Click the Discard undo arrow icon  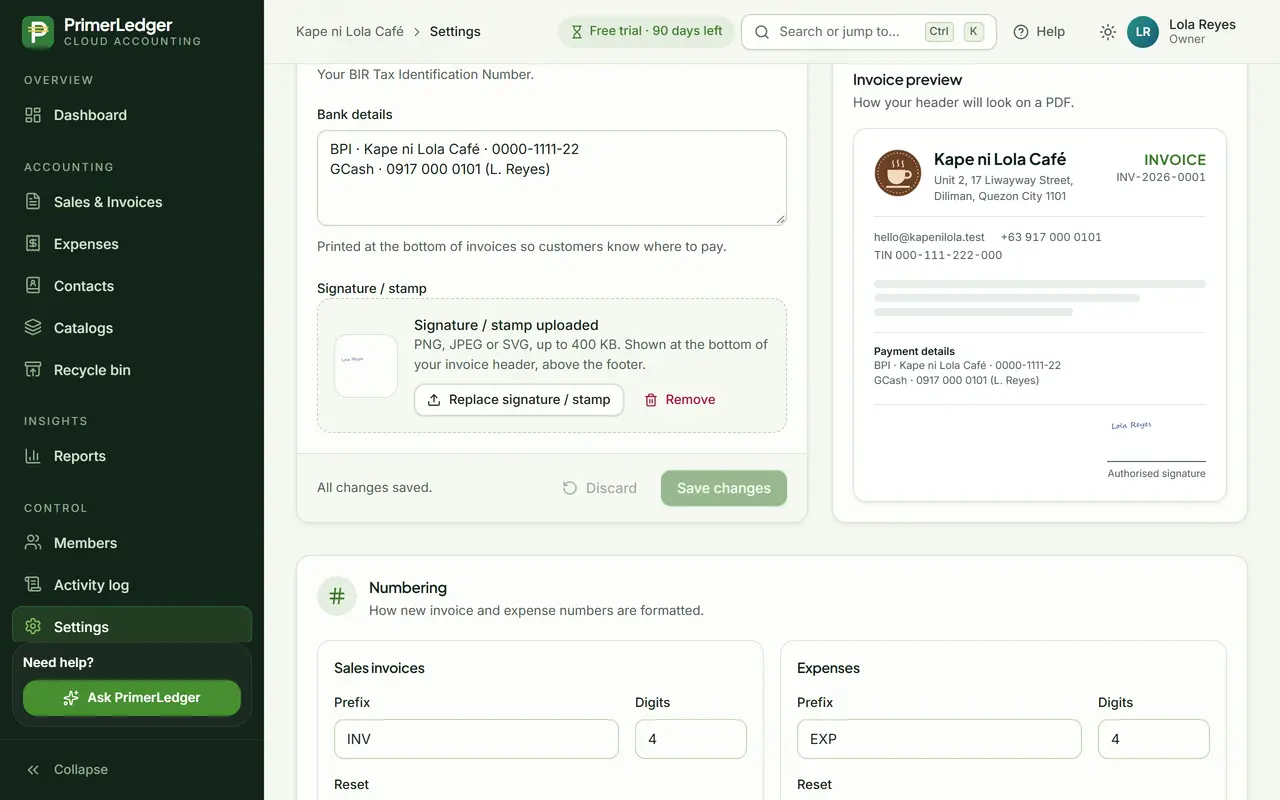tap(570, 488)
